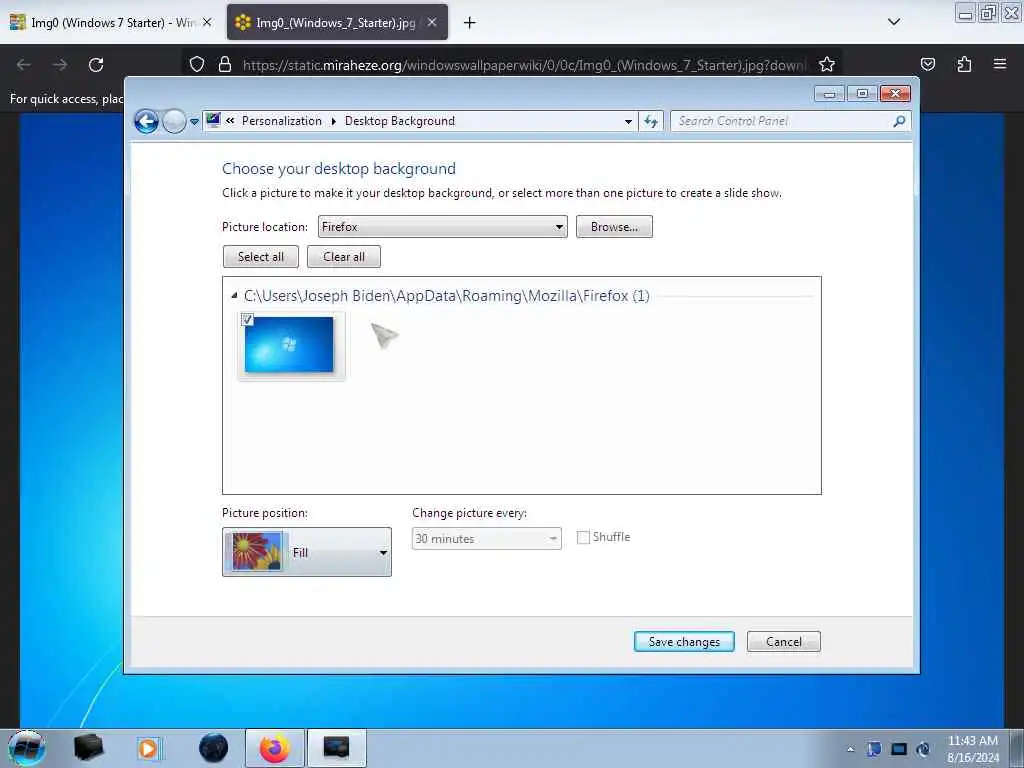Open recent pages dropdown beside navigation arrows
Viewport: 1024px width, 768px height.
194,122
